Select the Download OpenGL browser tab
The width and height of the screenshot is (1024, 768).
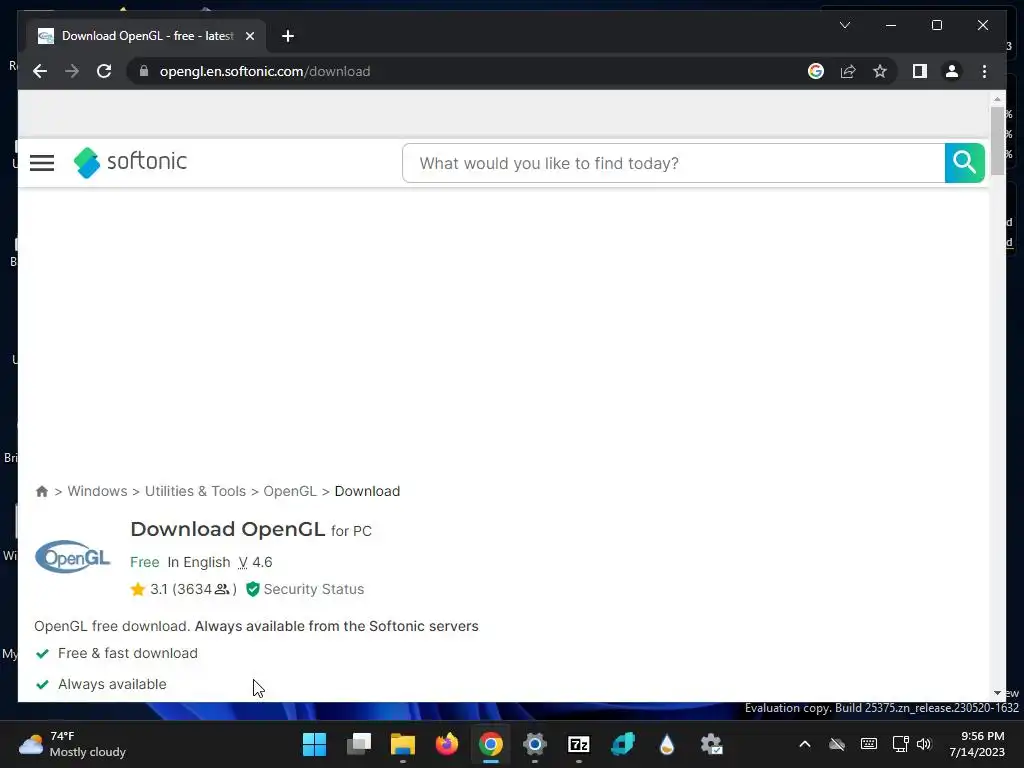(x=147, y=36)
